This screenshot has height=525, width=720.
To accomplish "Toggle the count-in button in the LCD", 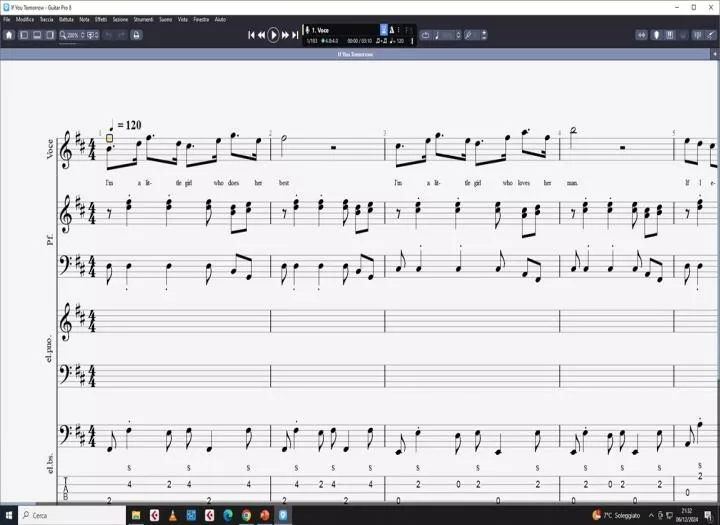I will (384, 30).
